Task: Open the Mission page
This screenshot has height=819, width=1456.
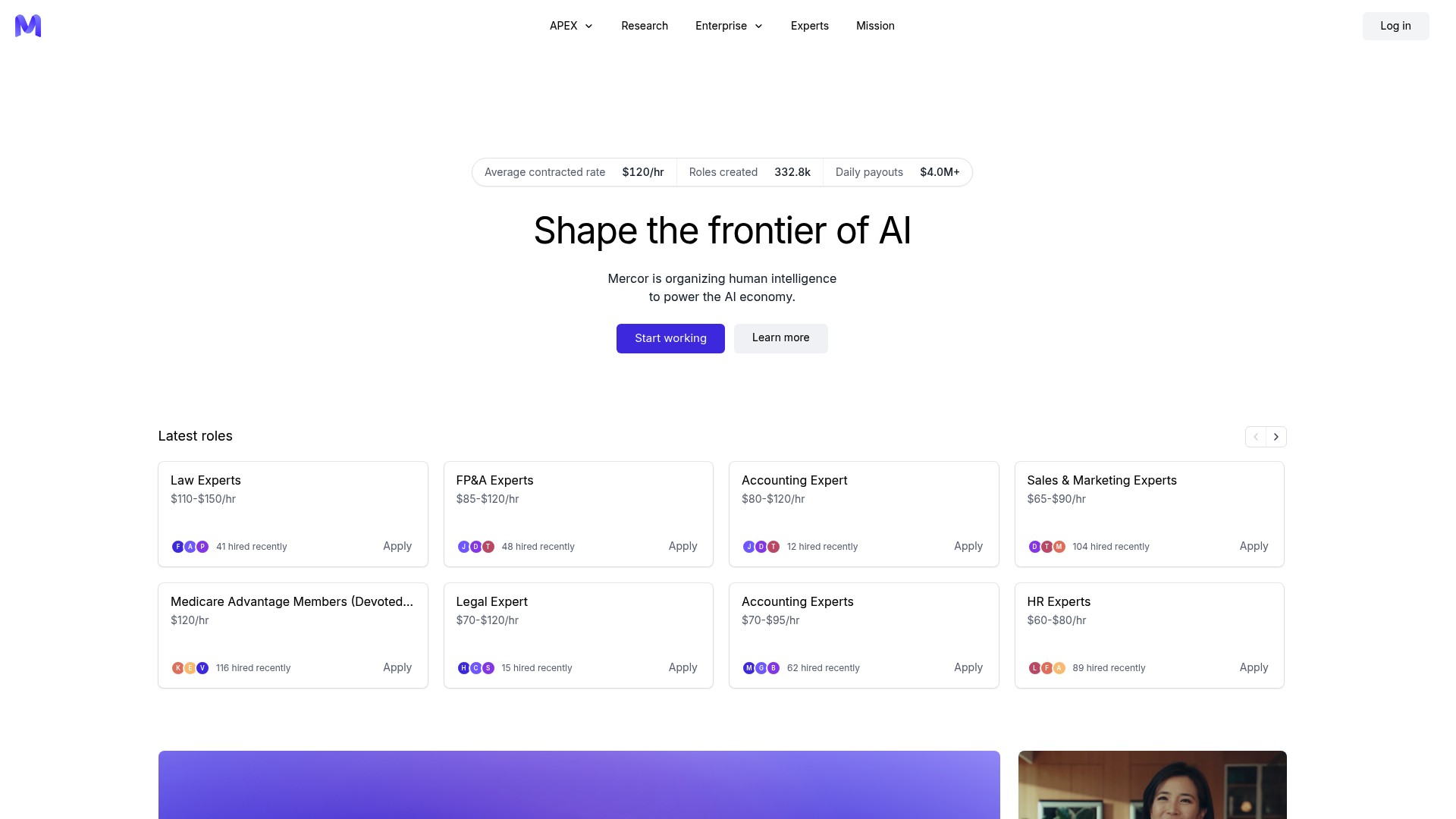Action: (x=875, y=26)
